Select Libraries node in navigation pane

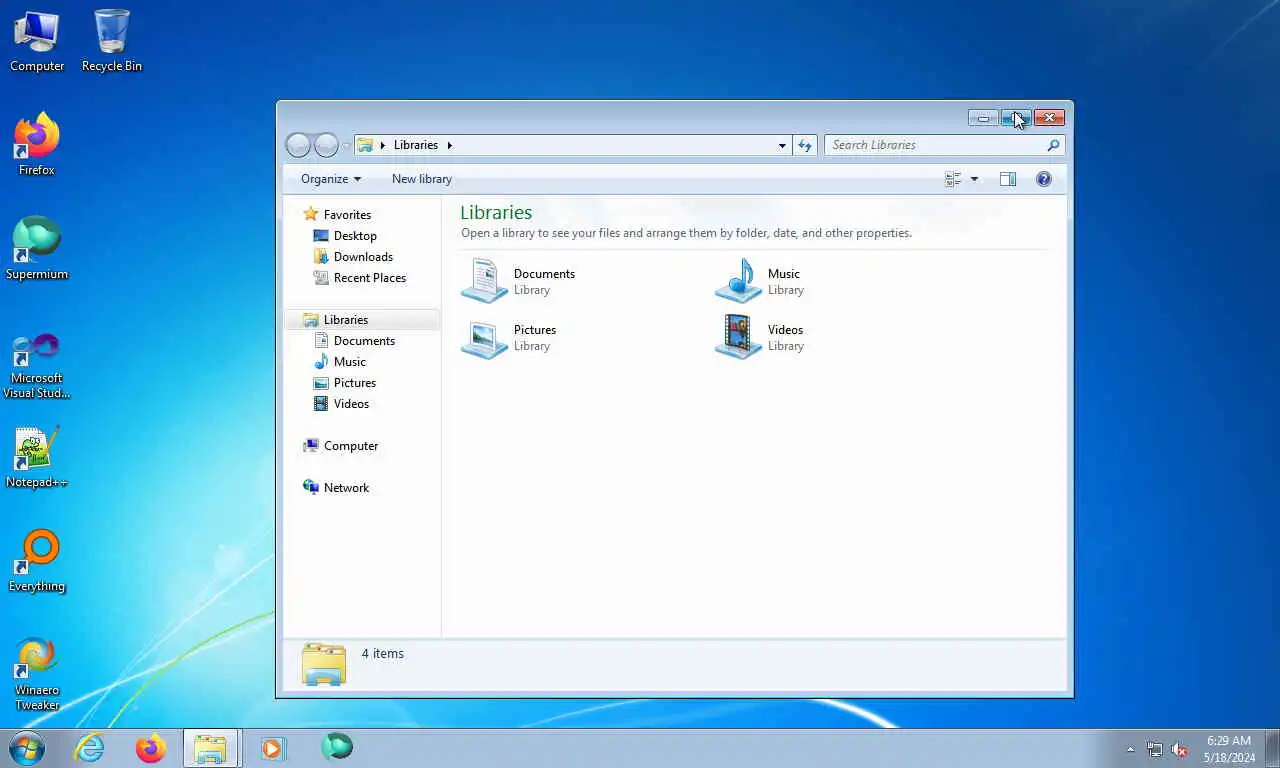click(335, 320)
